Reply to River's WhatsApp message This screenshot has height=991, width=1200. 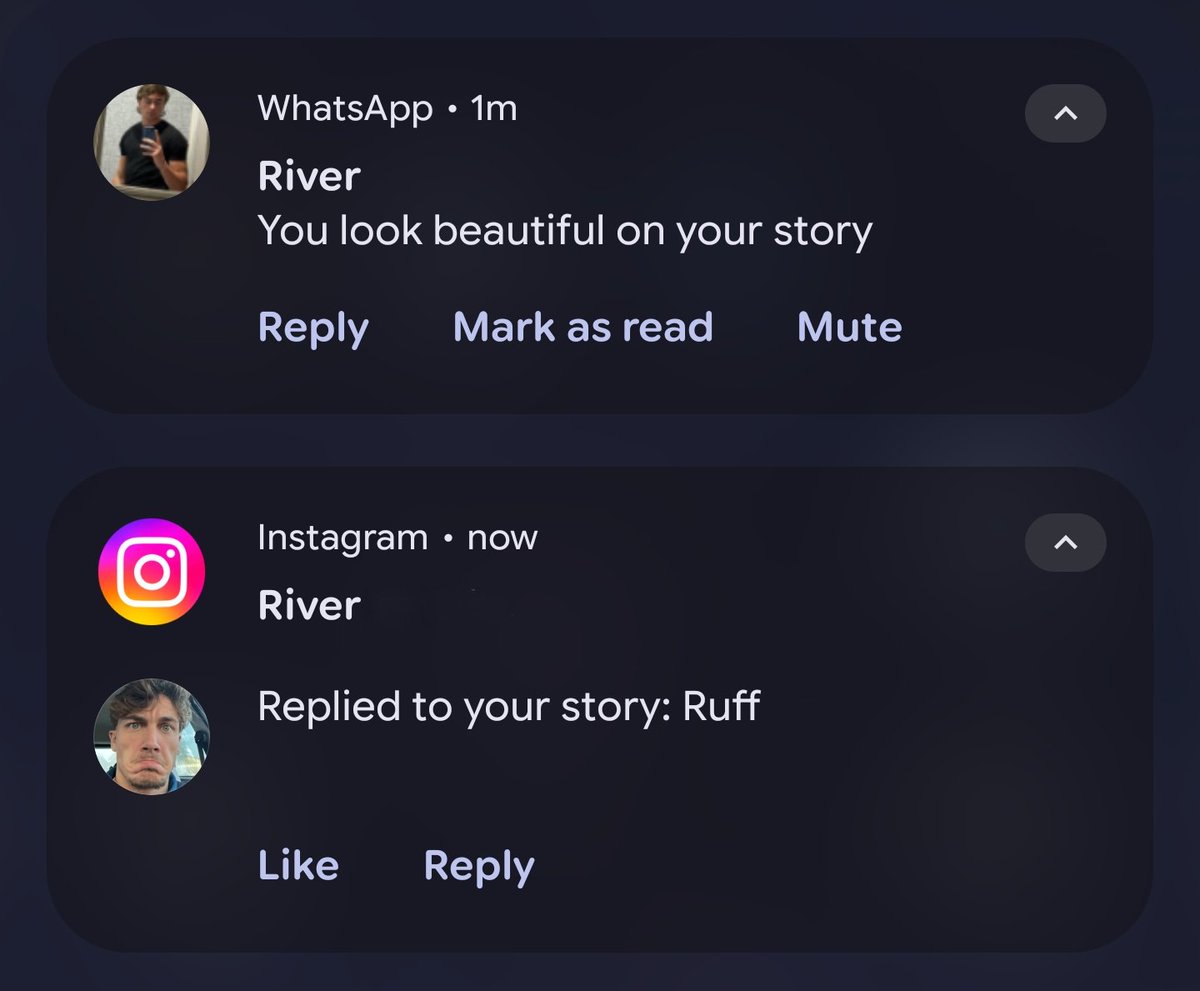coord(313,328)
